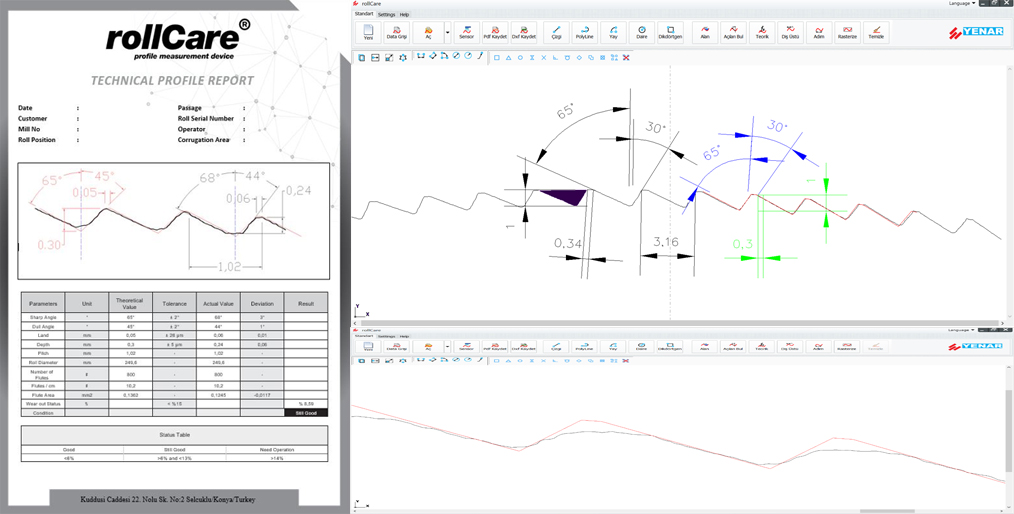Image resolution: width=1014 pixels, height=514 pixels.
Task: Click 'Still Good' condition cell in report table
Action: pos(306,413)
